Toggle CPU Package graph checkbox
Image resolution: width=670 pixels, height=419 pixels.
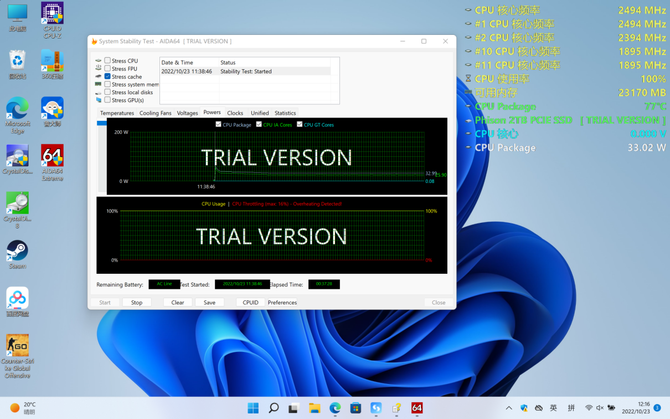(218, 125)
